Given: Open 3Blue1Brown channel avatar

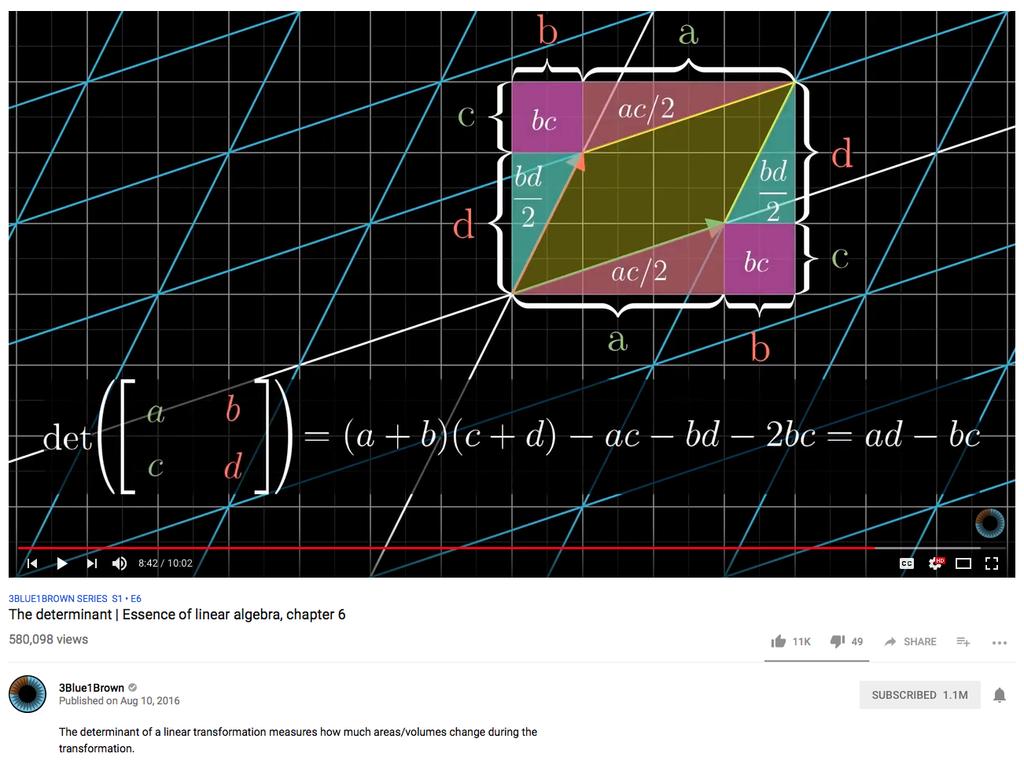Looking at the screenshot, I should click(x=27, y=694).
